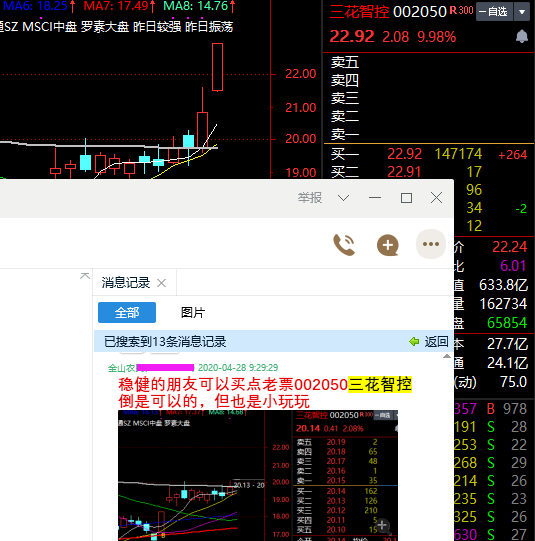Click the 举报 report link
The image size is (535, 541).
point(310,198)
